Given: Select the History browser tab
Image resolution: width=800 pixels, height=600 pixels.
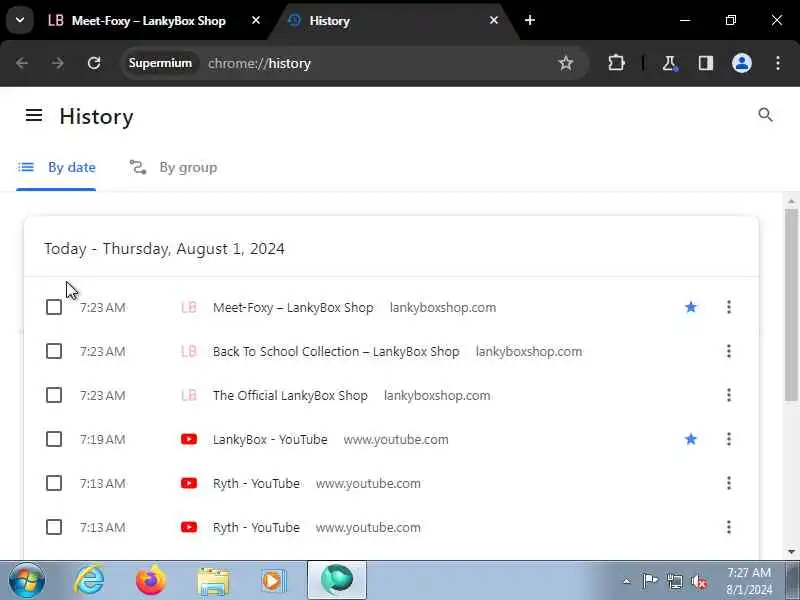Looking at the screenshot, I should click(x=393, y=21).
